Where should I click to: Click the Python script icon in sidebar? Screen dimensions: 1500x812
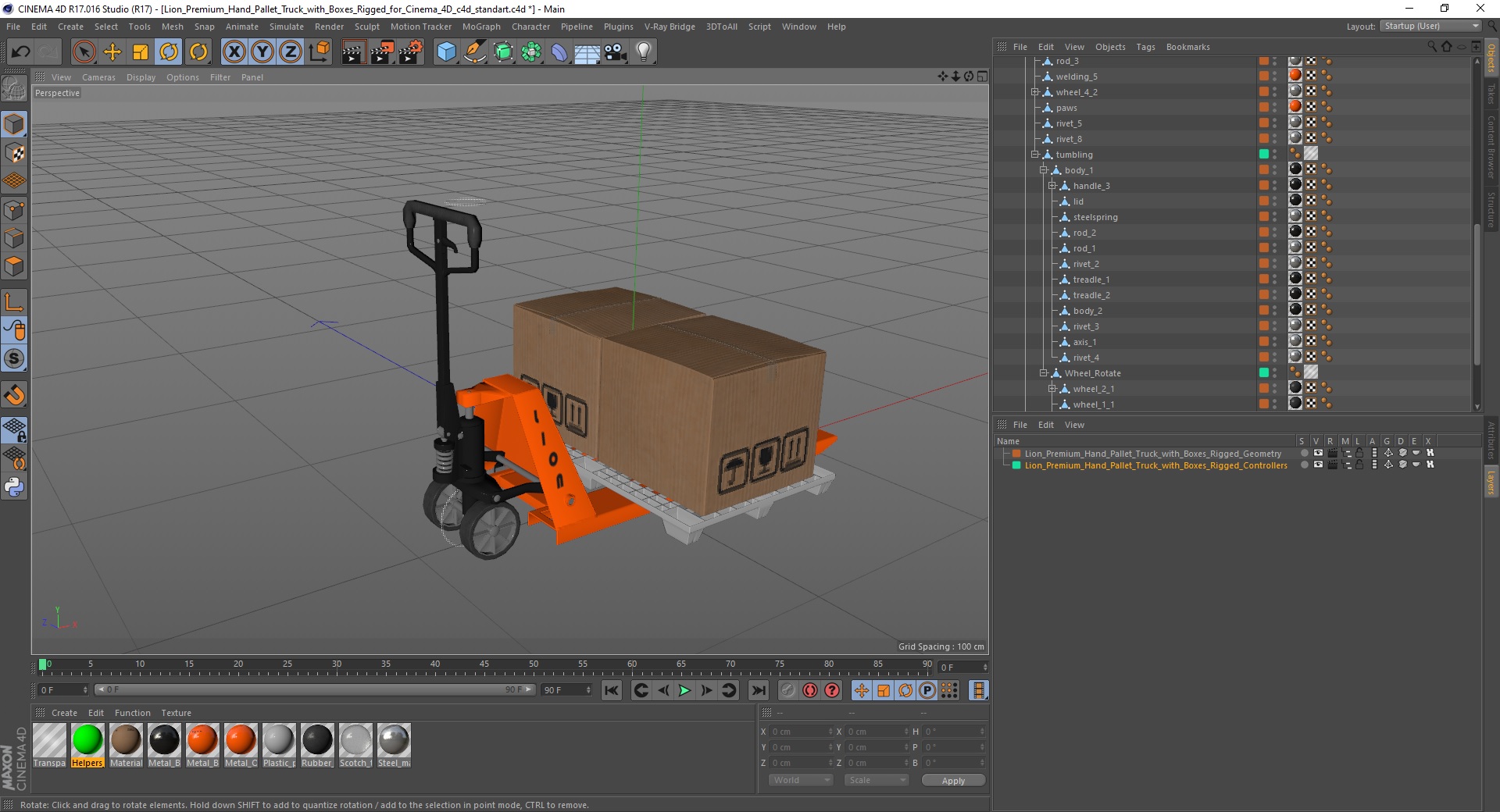pos(14,487)
